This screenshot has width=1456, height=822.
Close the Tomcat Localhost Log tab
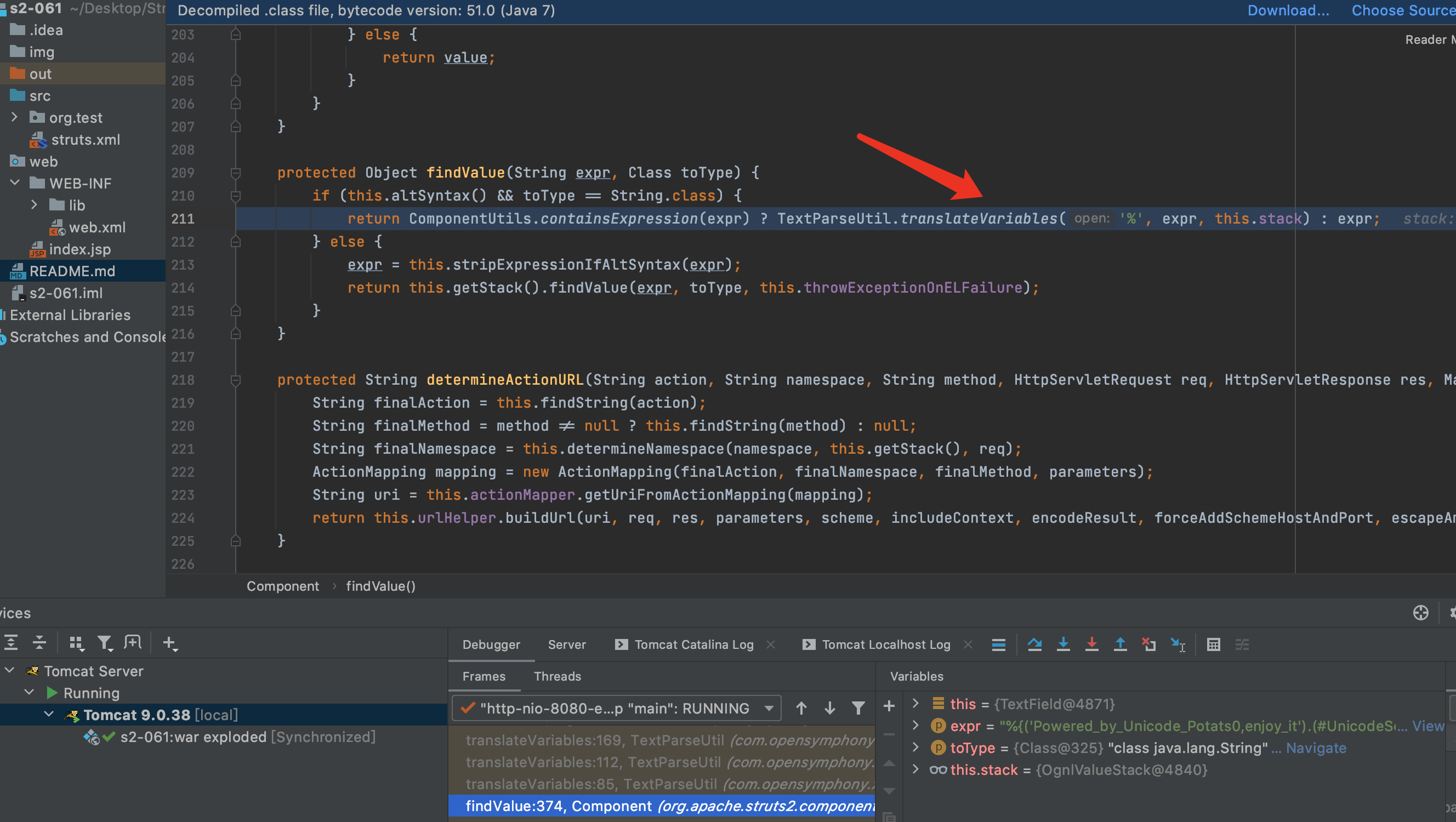pyautogui.click(x=968, y=644)
